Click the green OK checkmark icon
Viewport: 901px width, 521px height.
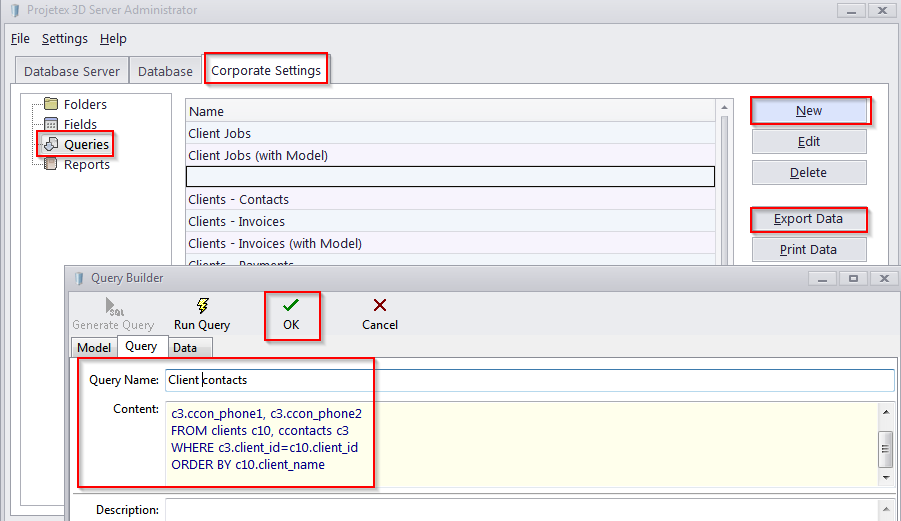tap(291, 306)
